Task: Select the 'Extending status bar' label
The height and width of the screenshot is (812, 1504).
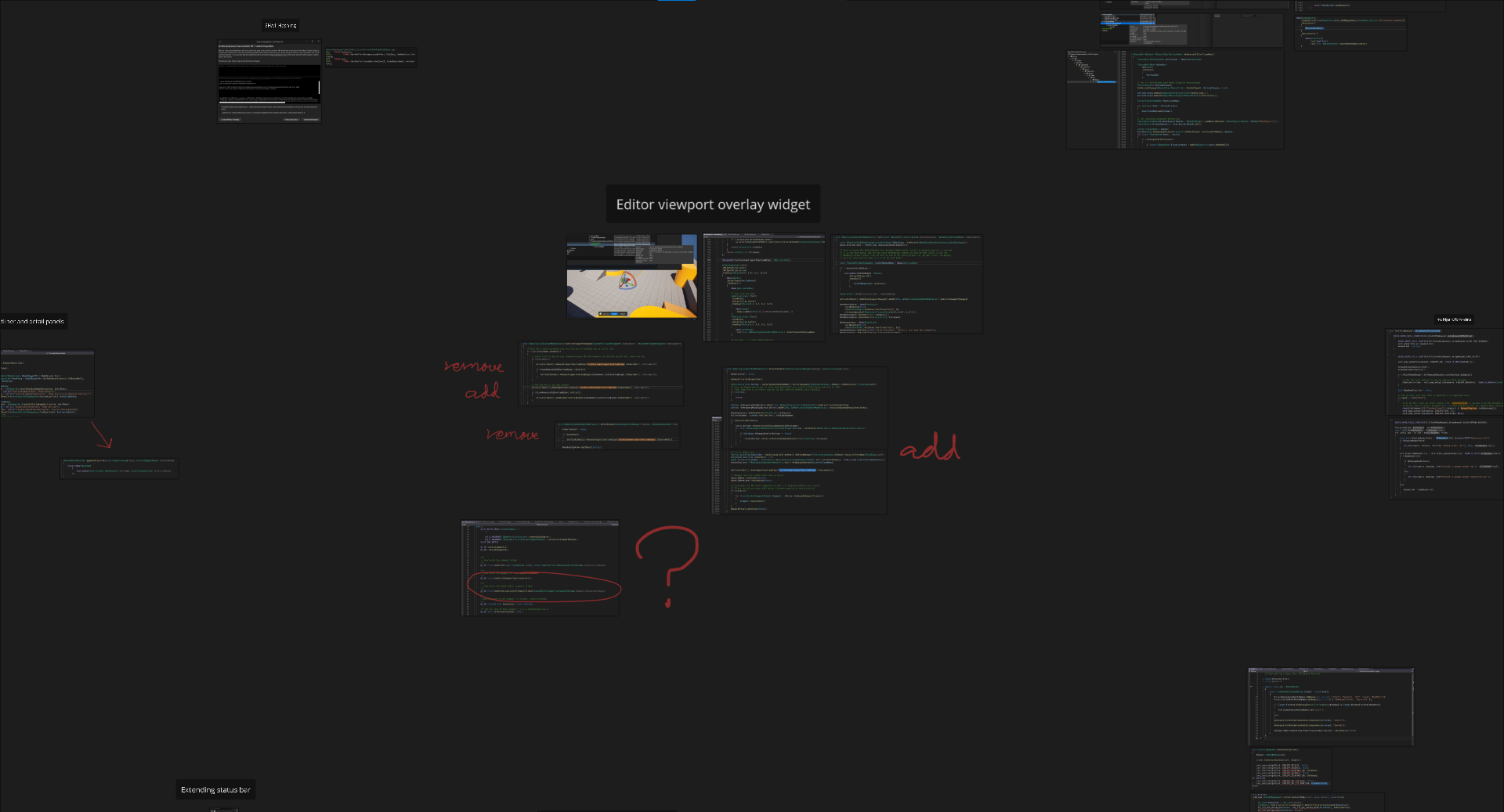Action: pyautogui.click(x=215, y=789)
